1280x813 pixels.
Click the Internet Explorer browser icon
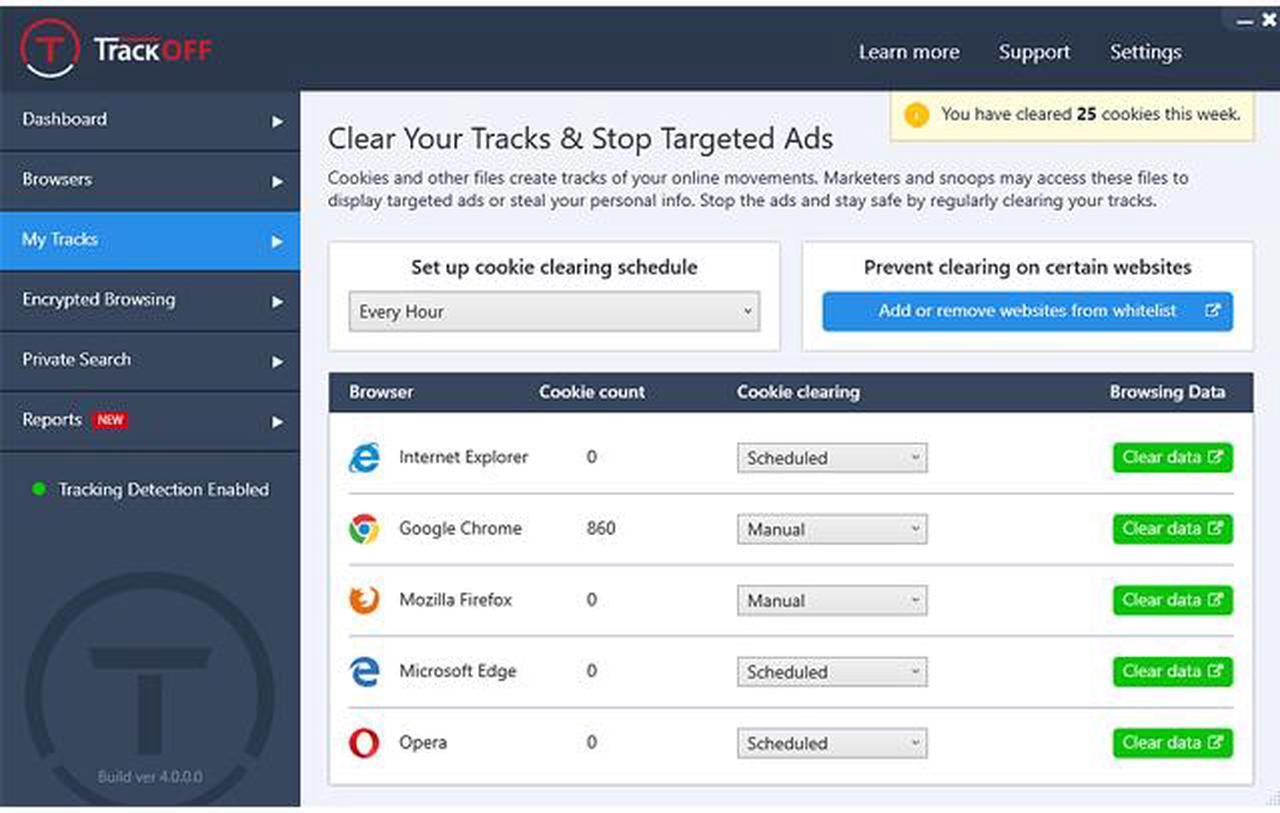point(364,457)
